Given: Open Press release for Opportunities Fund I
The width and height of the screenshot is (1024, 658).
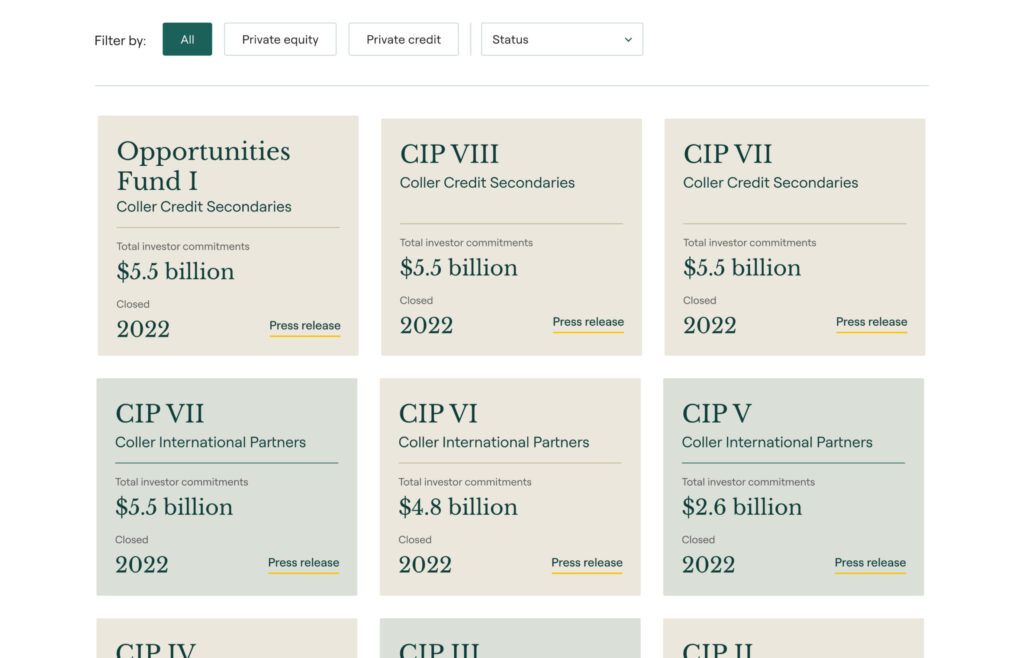Looking at the screenshot, I should [x=305, y=326].
